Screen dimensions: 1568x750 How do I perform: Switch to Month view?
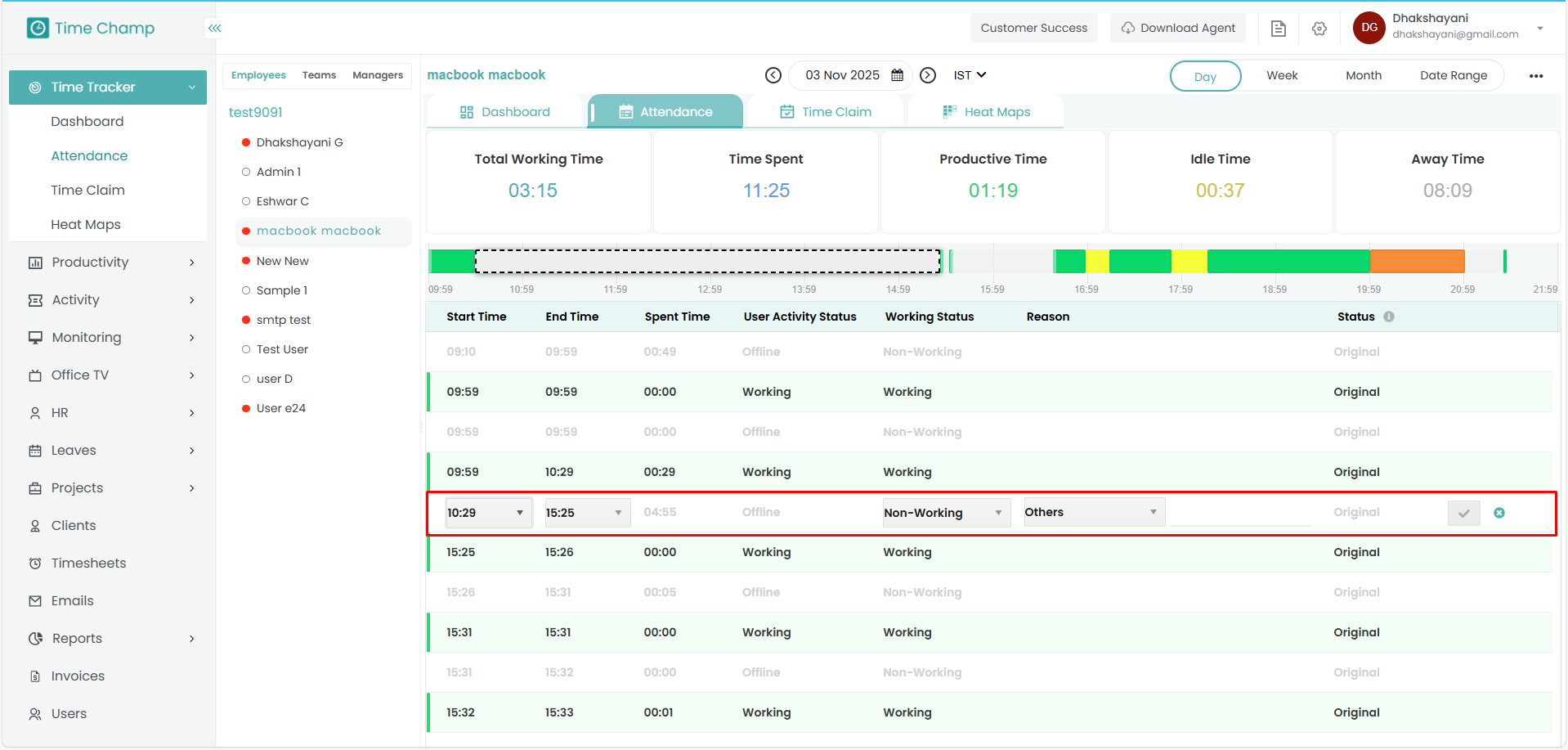point(1363,75)
